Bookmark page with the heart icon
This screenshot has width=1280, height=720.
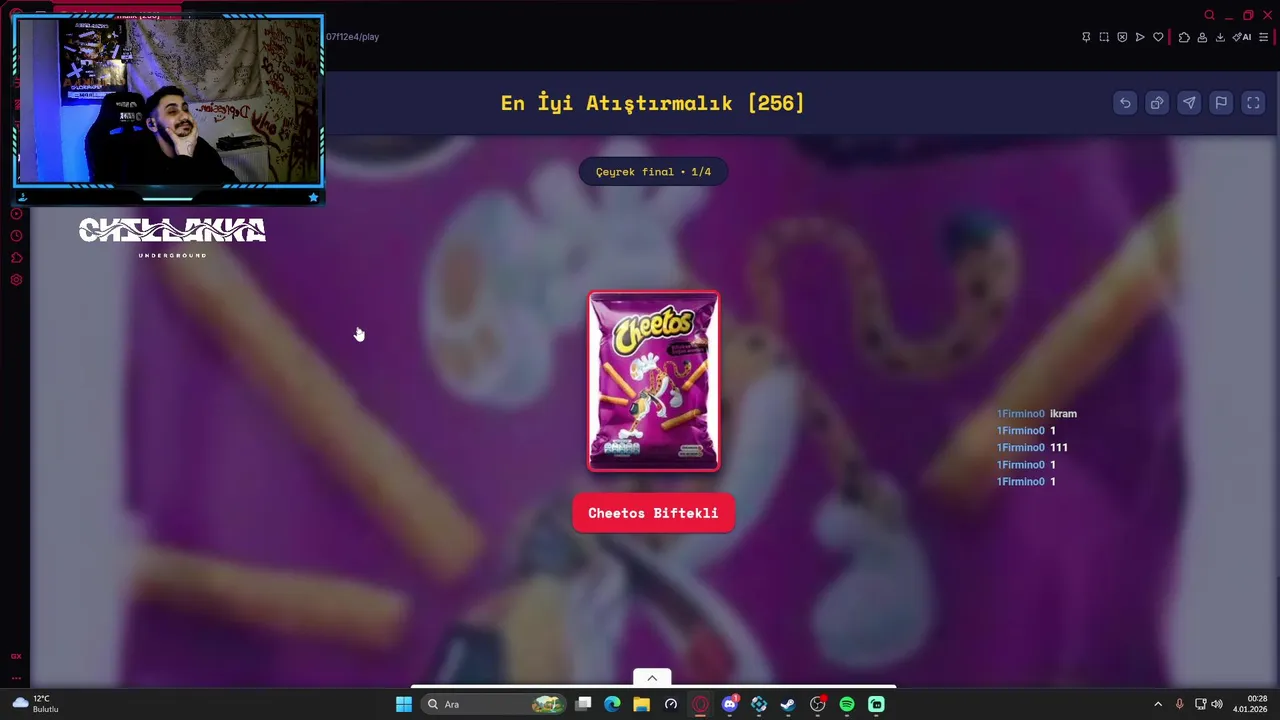(1158, 37)
